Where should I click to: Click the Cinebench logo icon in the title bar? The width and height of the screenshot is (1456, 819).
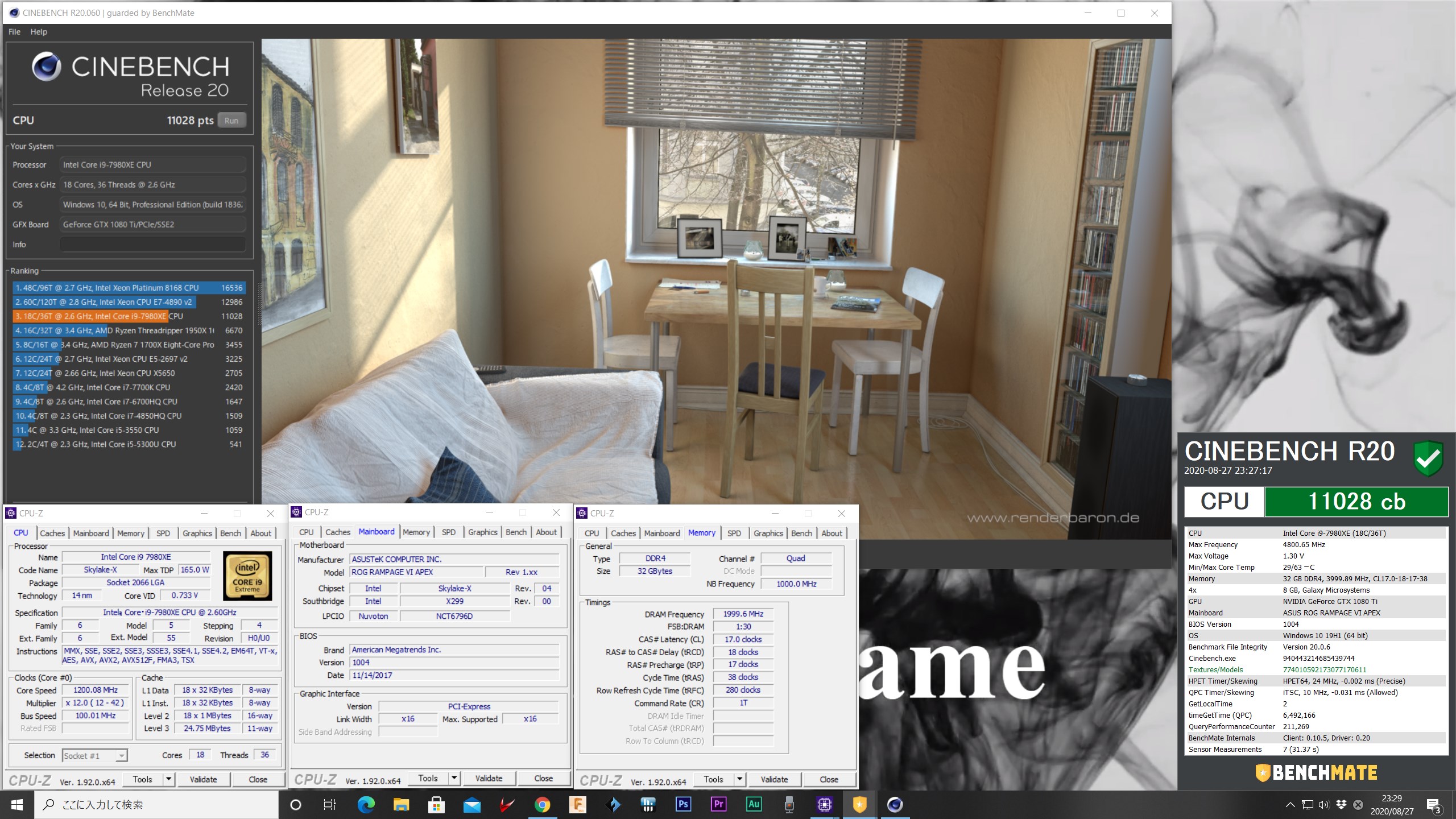click(14, 13)
